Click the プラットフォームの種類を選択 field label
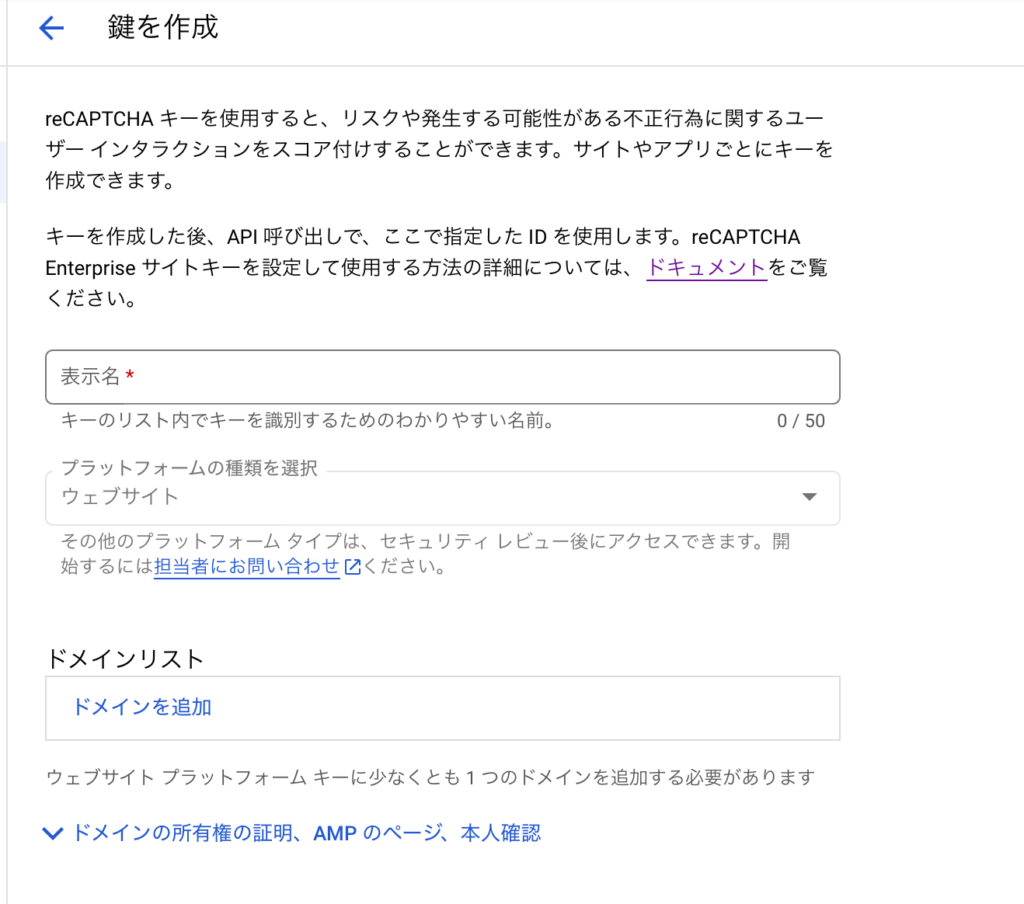The width and height of the screenshot is (1024, 904). (x=189, y=468)
